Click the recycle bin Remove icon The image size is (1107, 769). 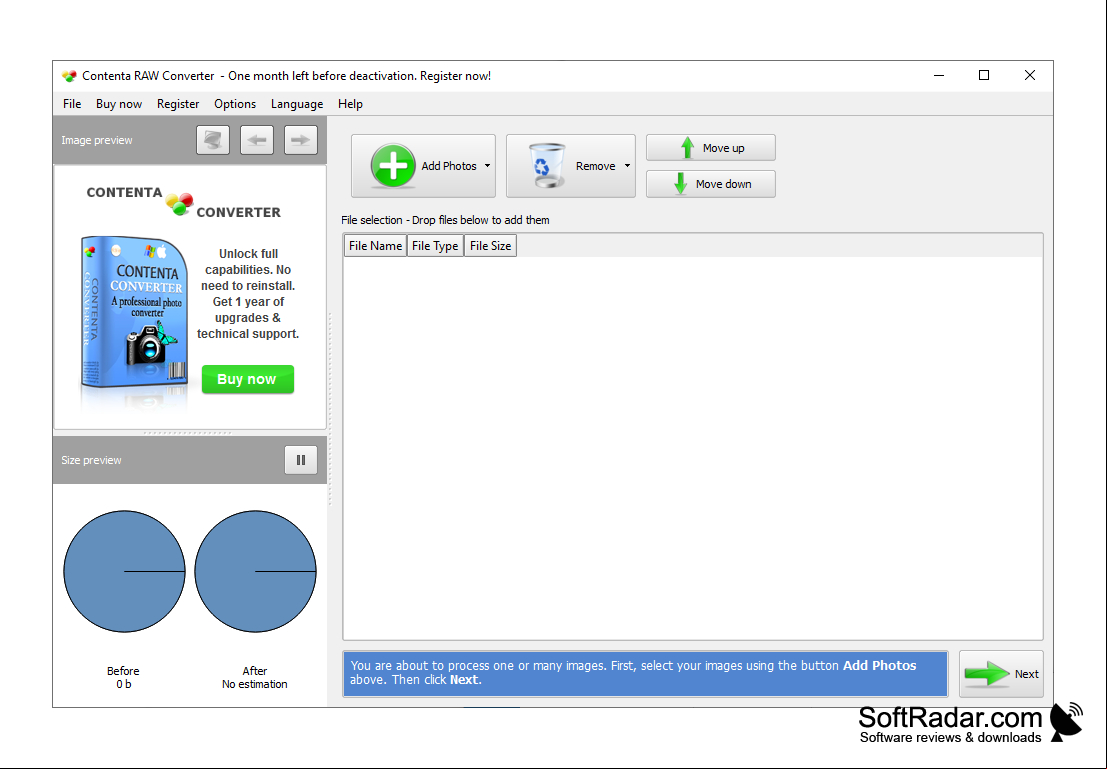click(546, 166)
